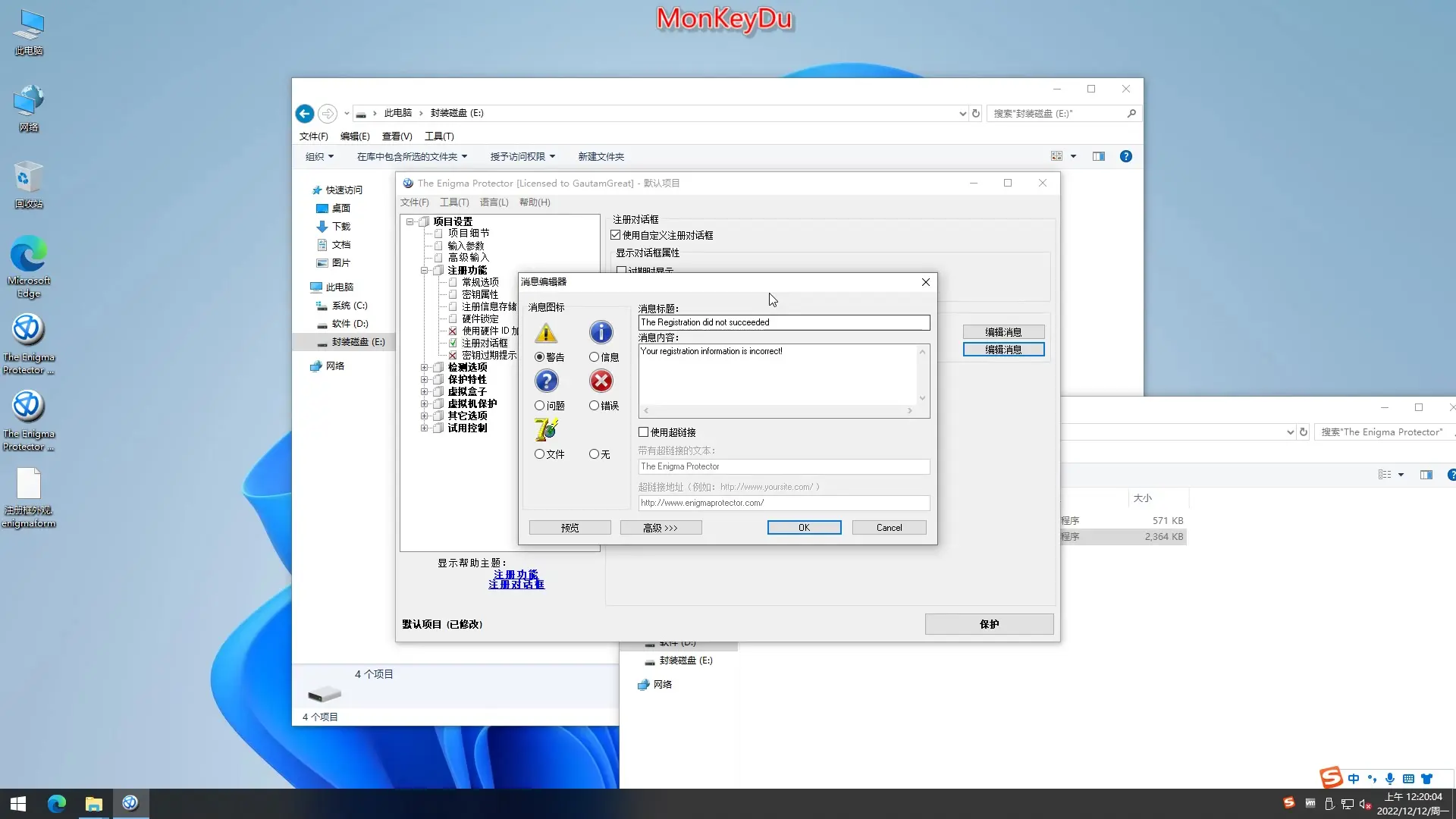Click 新建文件夹 in Explorer toolbar
This screenshot has height=819, width=1456.
(x=601, y=156)
